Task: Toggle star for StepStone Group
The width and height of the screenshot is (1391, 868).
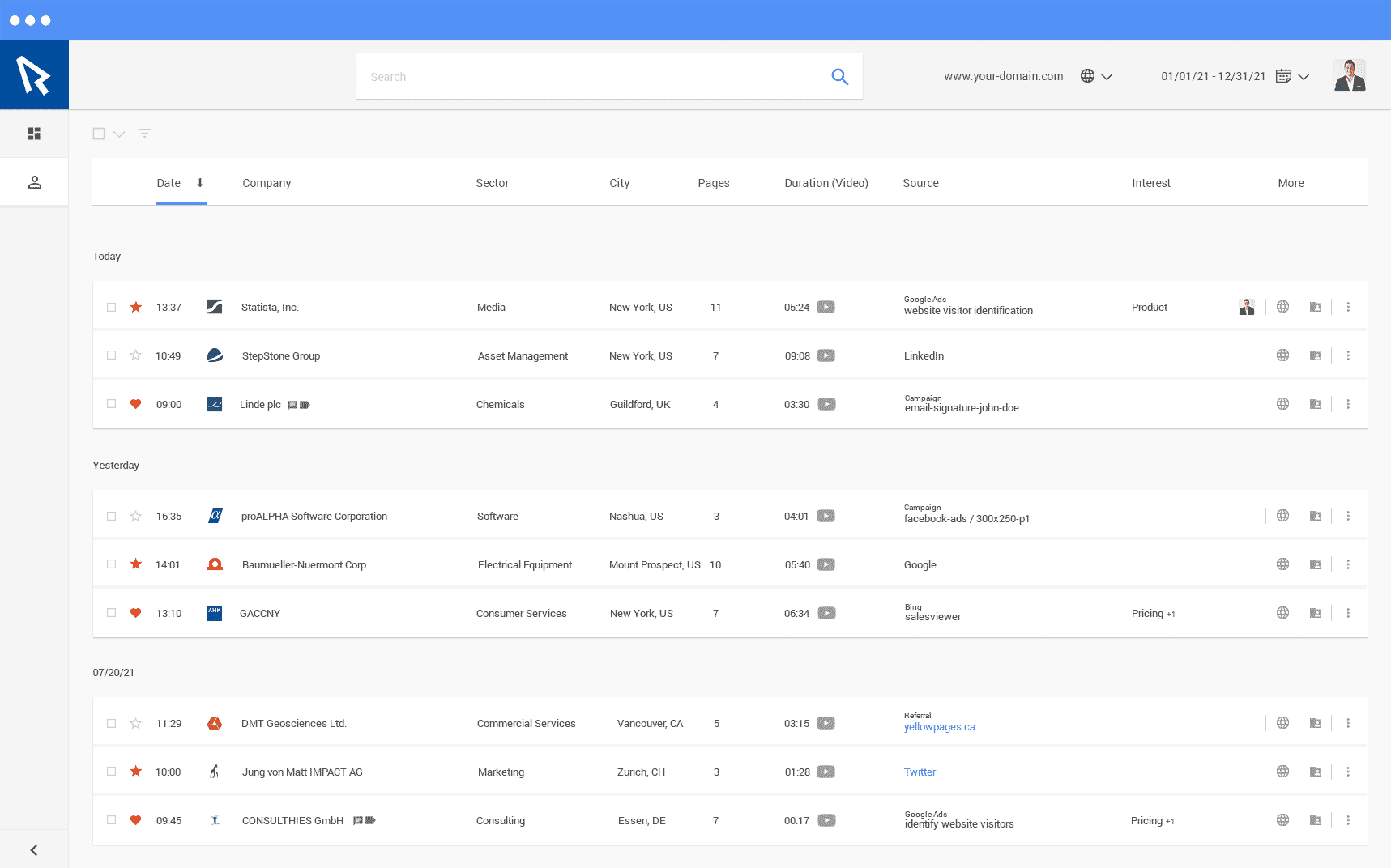Action: pos(135,355)
